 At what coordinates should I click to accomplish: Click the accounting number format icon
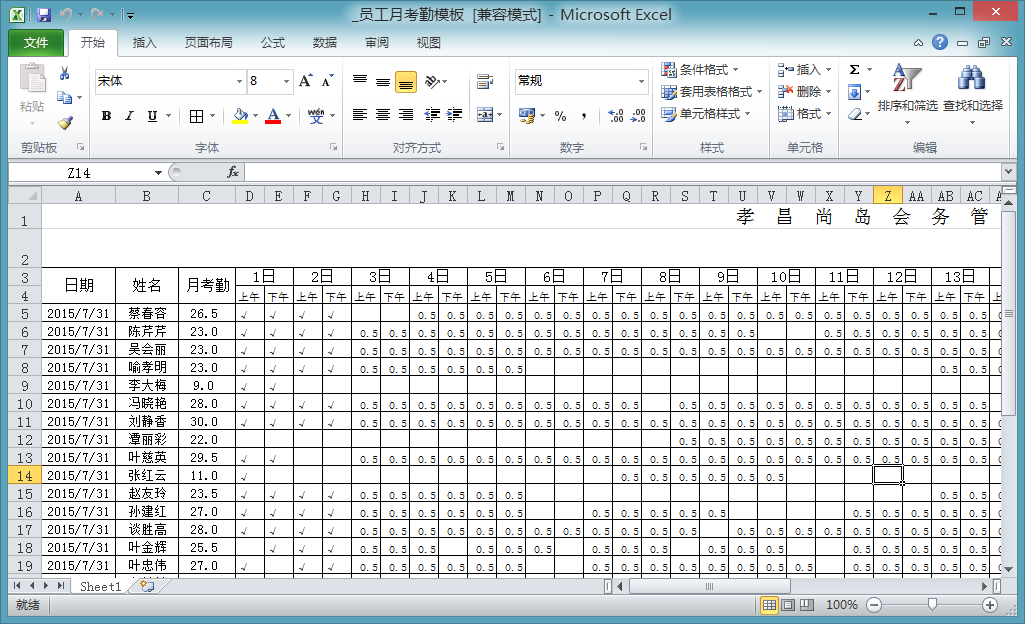[527, 116]
